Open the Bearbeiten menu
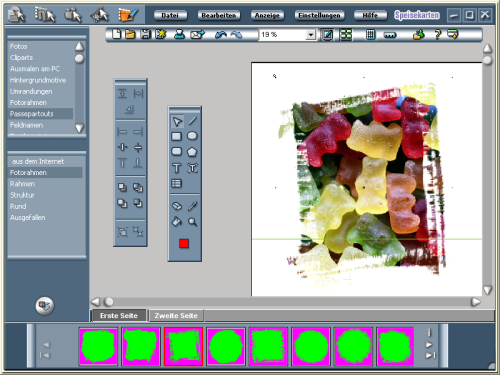500x375 pixels. click(219, 15)
